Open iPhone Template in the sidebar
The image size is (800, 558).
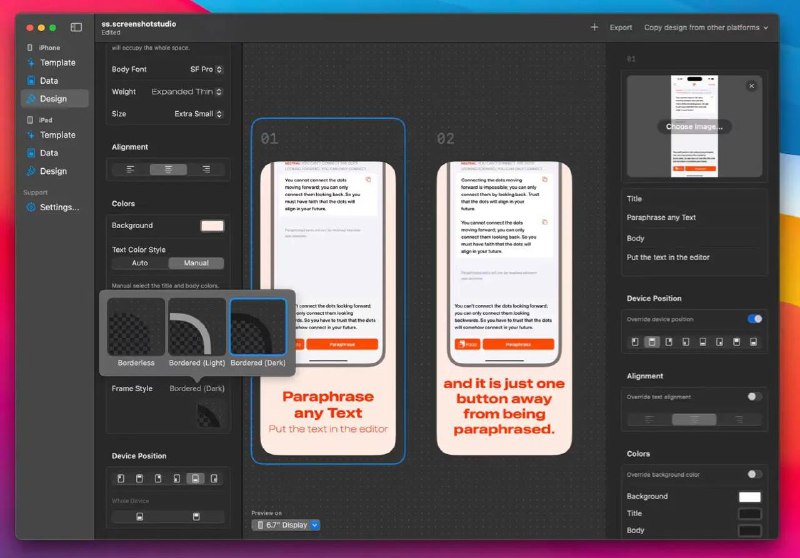click(57, 62)
